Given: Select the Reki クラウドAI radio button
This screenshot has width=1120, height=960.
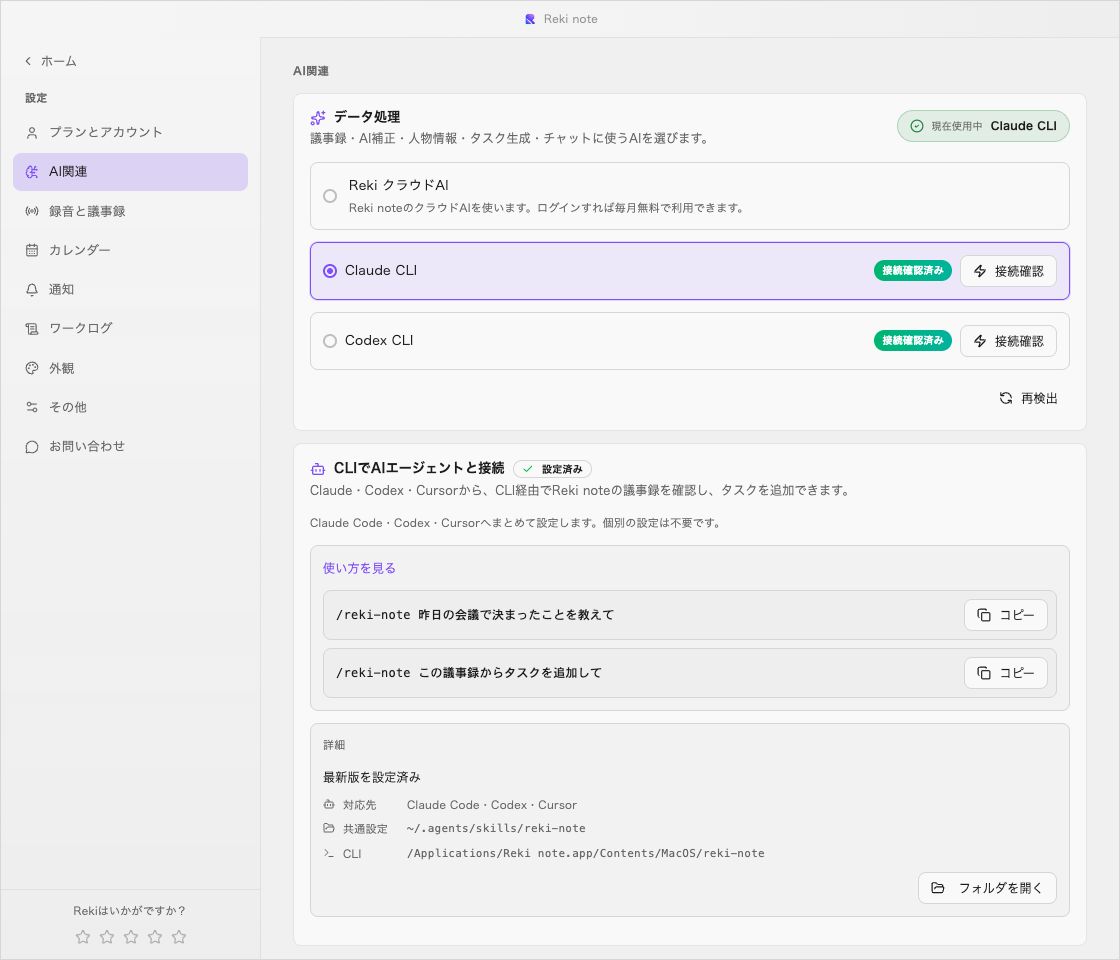Looking at the screenshot, I should 330,196.
